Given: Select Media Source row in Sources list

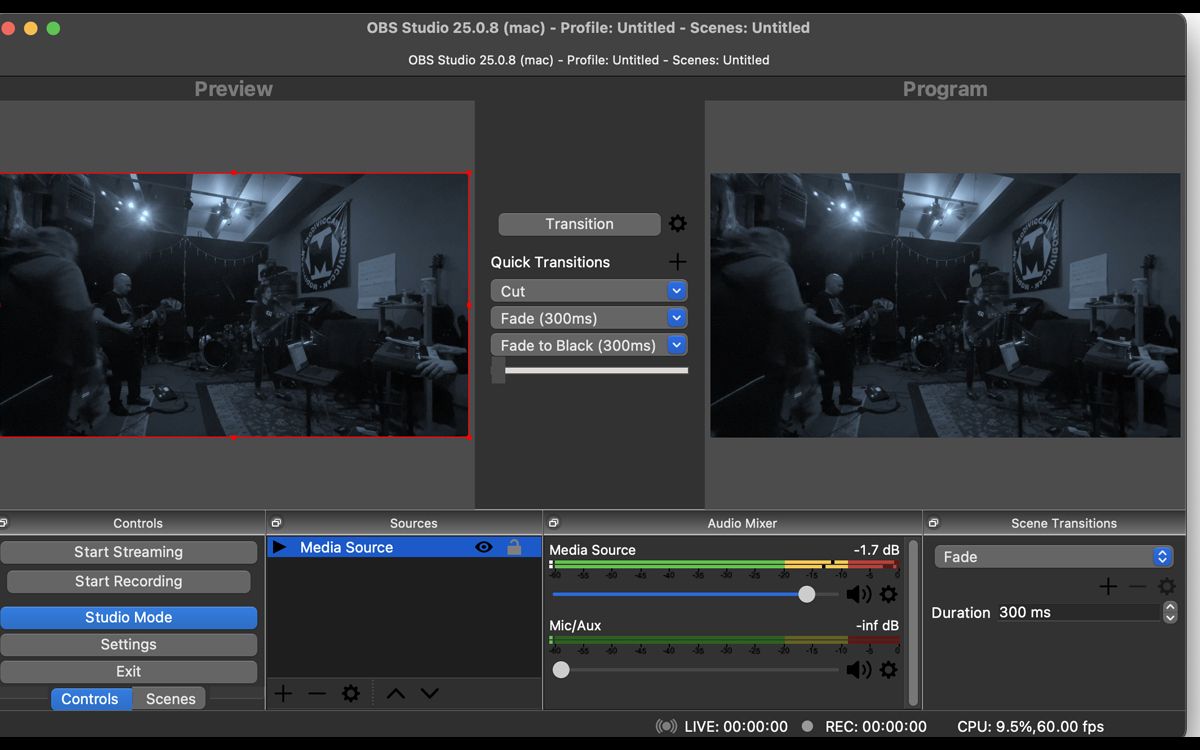Looking at the screenshot, I should click(x=404, y=547).
